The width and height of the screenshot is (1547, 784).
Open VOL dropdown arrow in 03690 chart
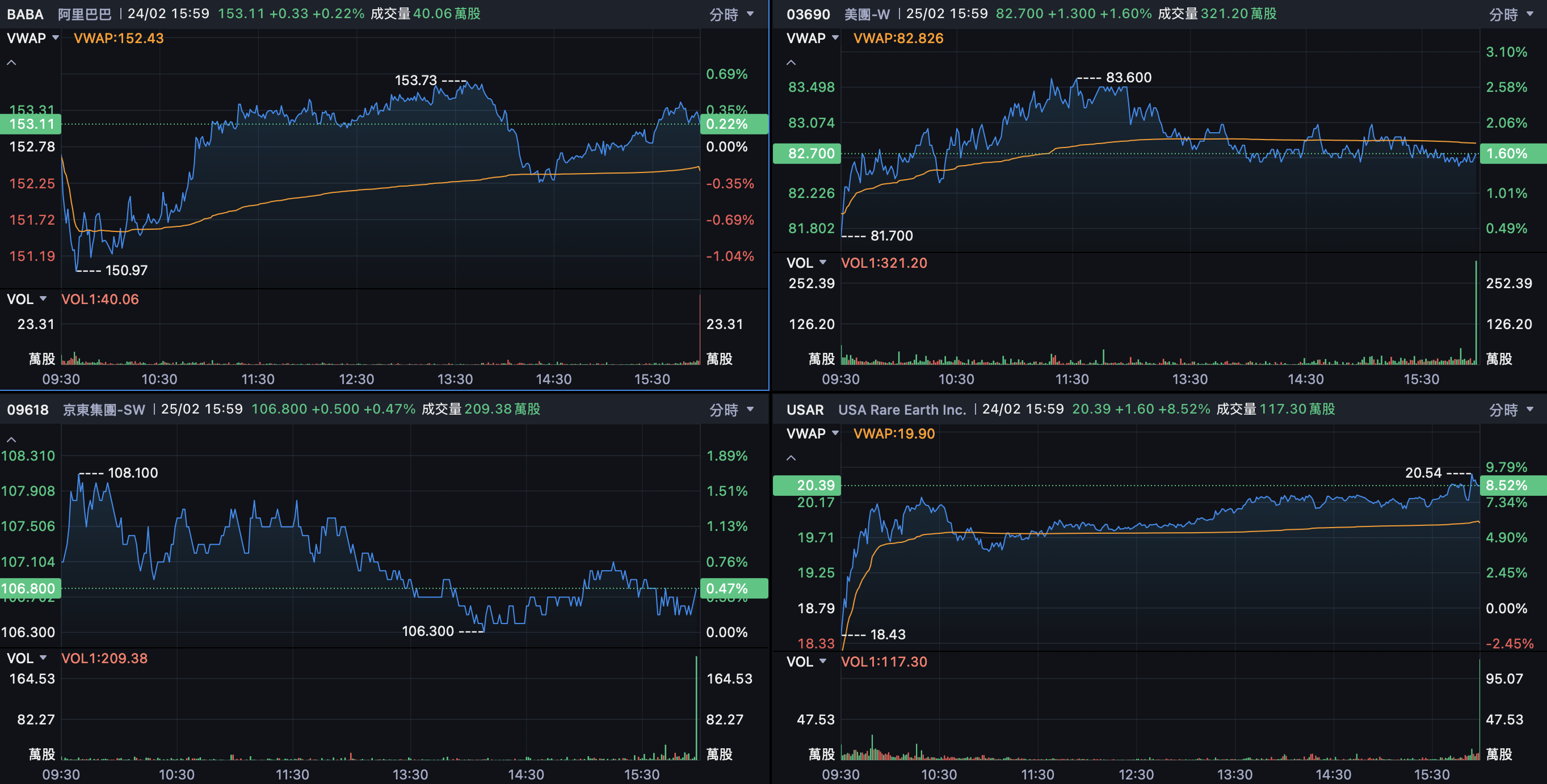coord(822,263)
